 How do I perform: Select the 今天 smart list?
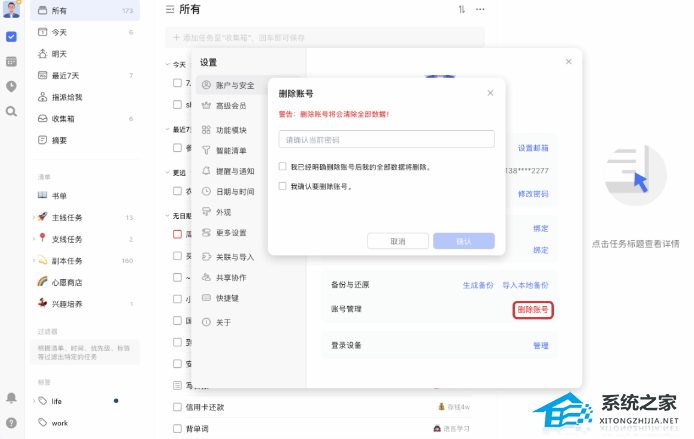coord(85,32)
